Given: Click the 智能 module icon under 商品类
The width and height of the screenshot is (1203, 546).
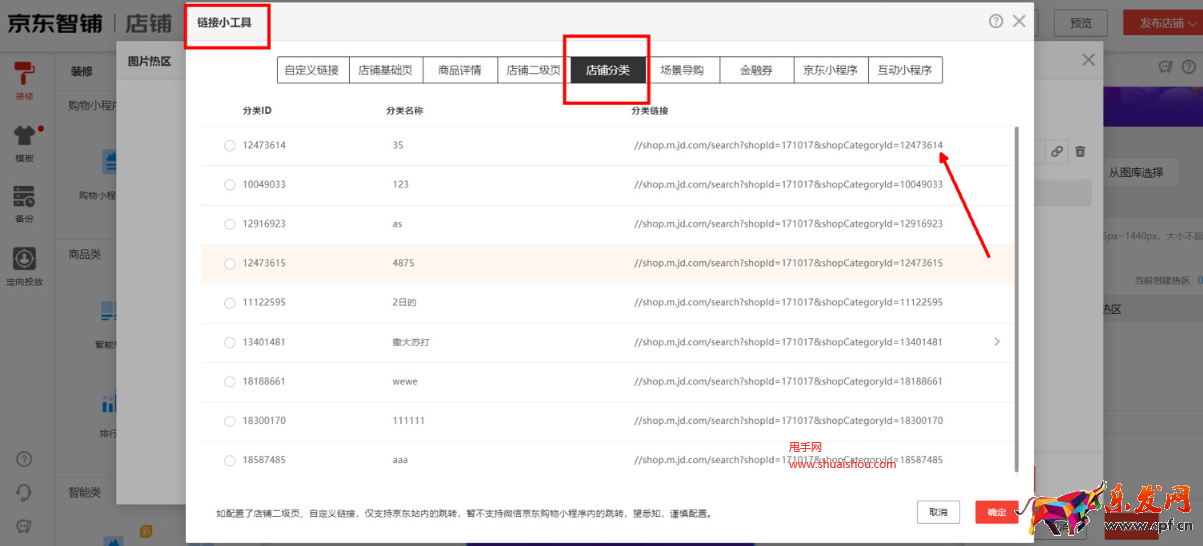Looking at the screenshot, I should click(108, 312).
